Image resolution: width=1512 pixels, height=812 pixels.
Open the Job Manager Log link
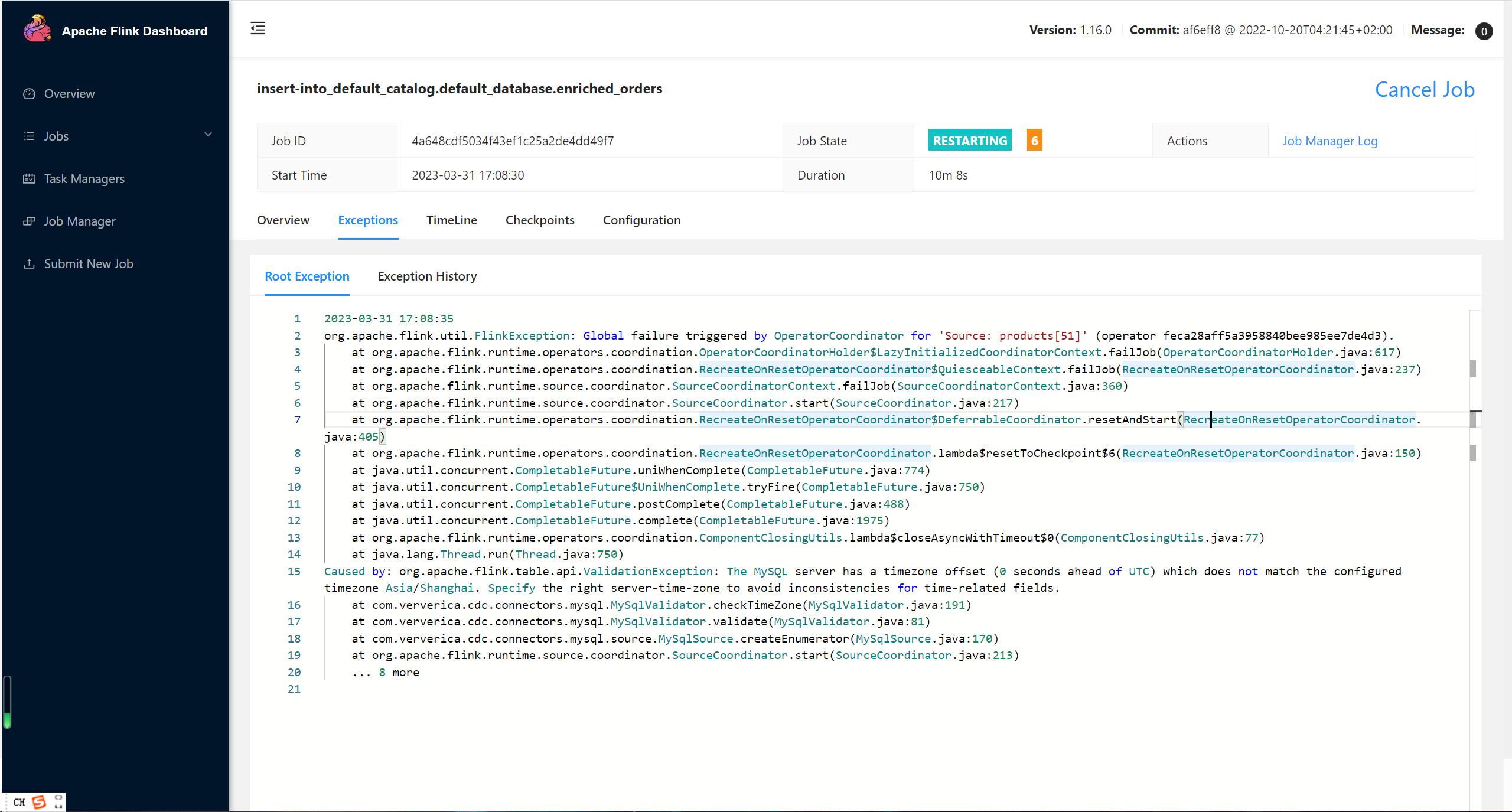coord(1329,141)
